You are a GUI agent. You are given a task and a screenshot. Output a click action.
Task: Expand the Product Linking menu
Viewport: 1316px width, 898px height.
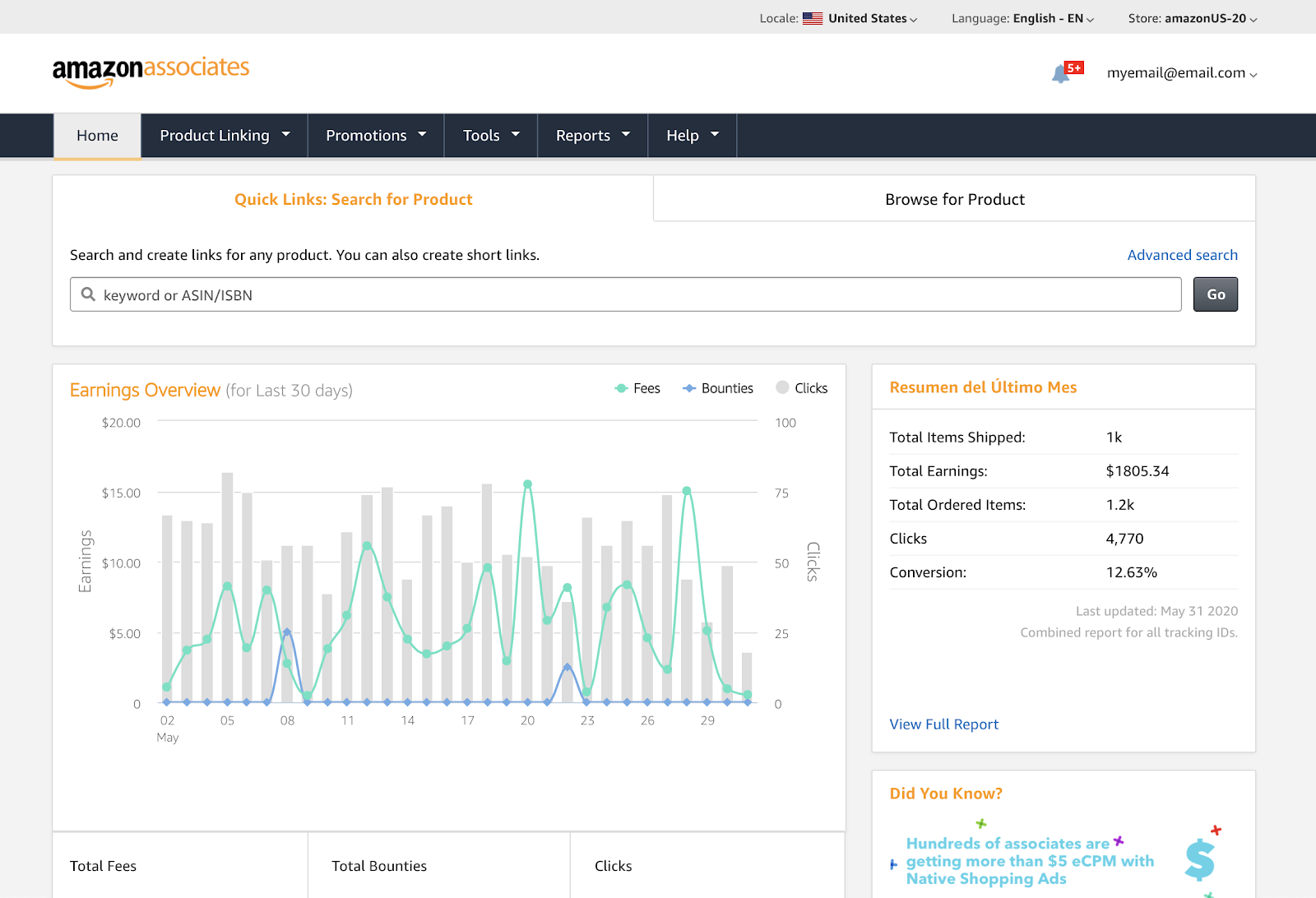(224, 136)
